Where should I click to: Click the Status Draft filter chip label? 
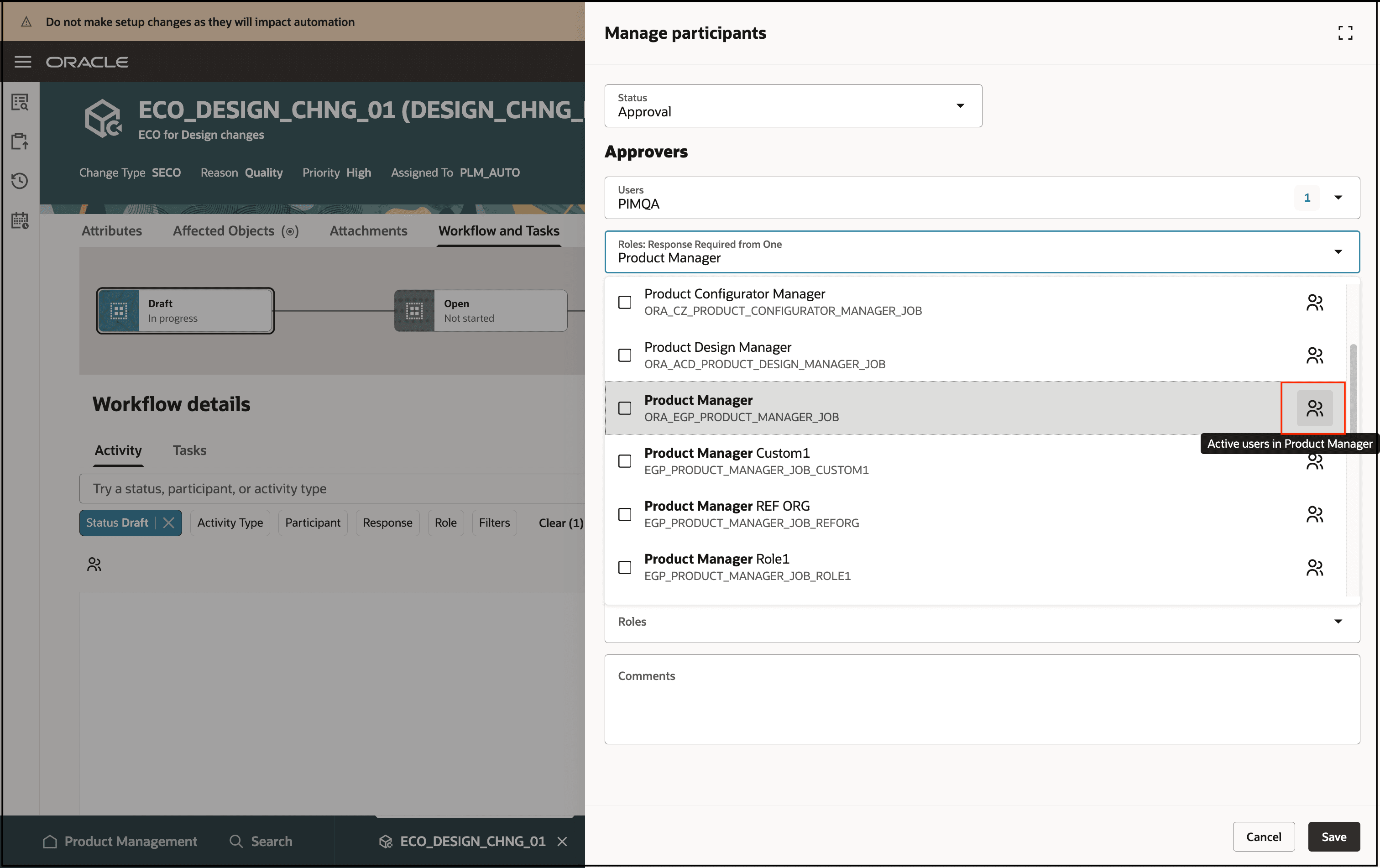tap(117, 523)
